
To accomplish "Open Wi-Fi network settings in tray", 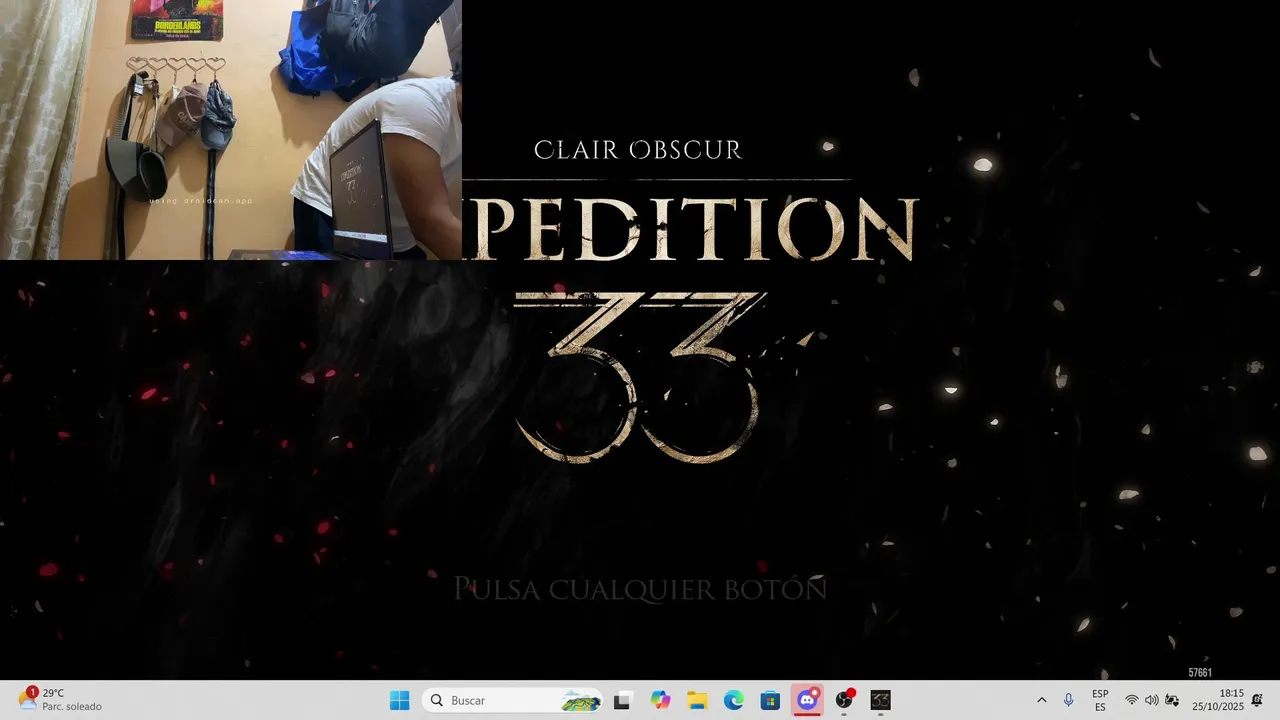I will tap(1132, 700).
